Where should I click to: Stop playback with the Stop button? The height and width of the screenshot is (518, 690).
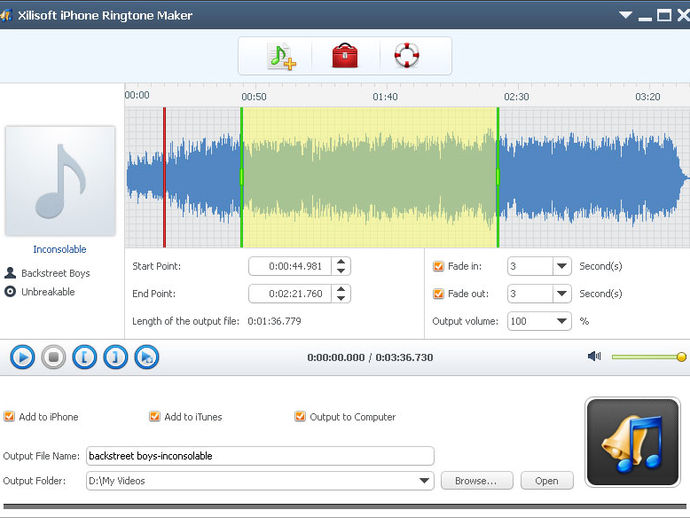pyautogui.click(x=54, y=357)
